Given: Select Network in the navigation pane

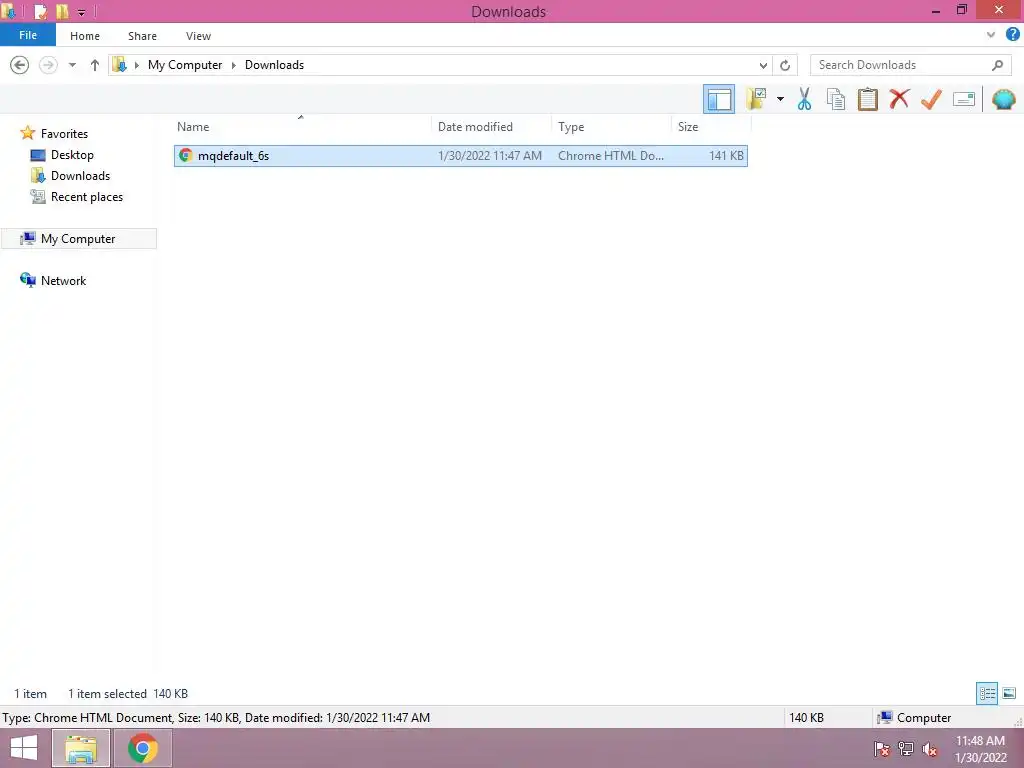Looking at the screenshot, I should 63,280.
